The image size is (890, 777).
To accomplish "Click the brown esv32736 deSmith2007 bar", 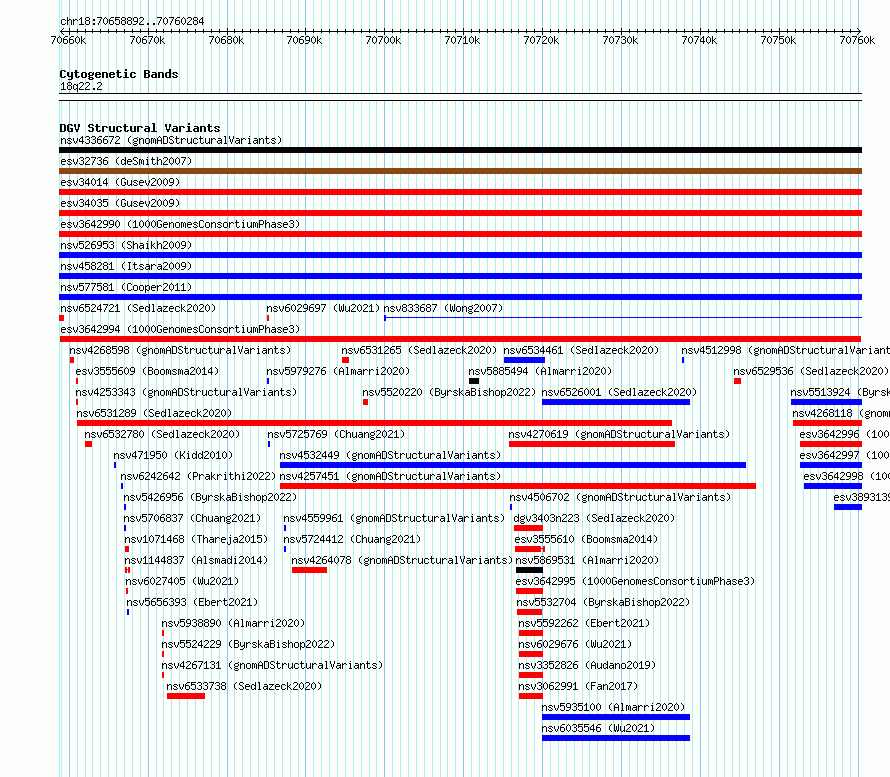I will click(460, 171).
